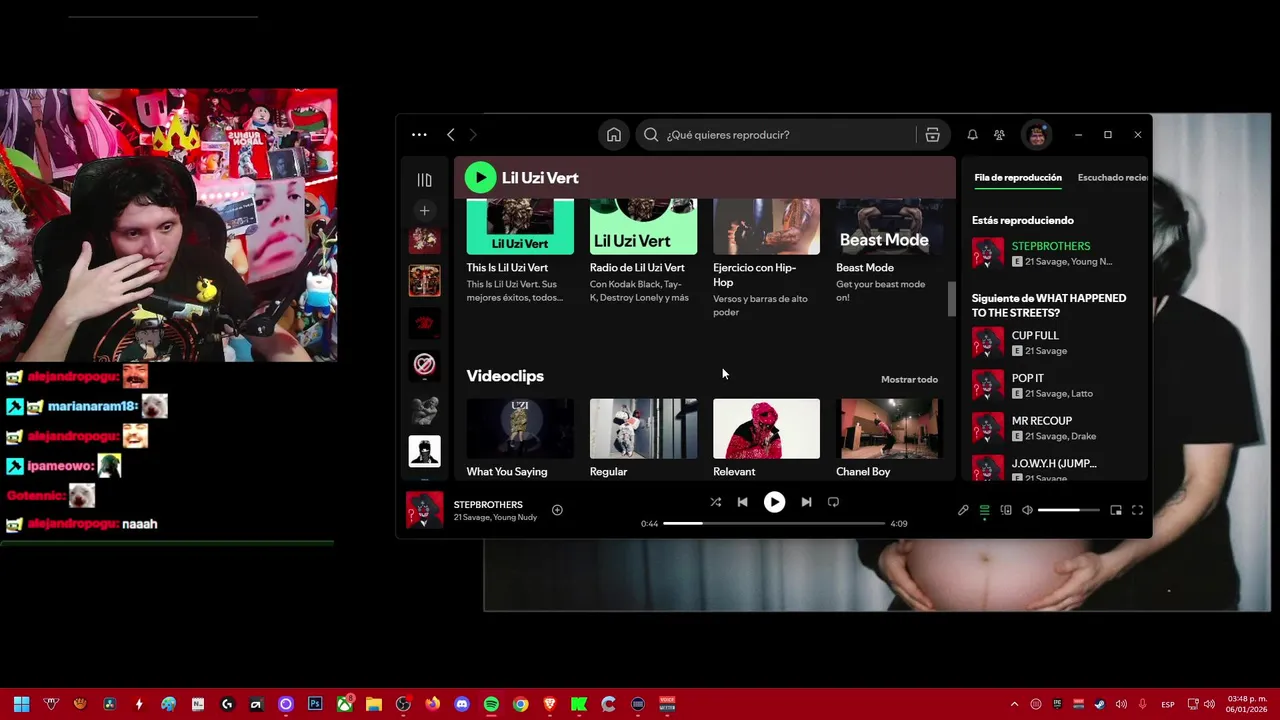Click Spotify main content scrollbar
1280x720 pixels.
[952, 299]
